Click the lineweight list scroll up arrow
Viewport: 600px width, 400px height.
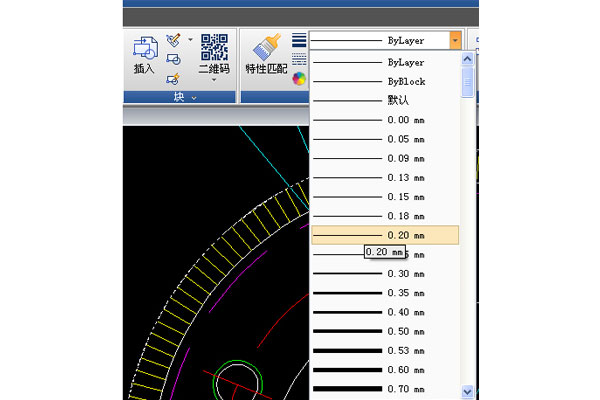point(468,60)
